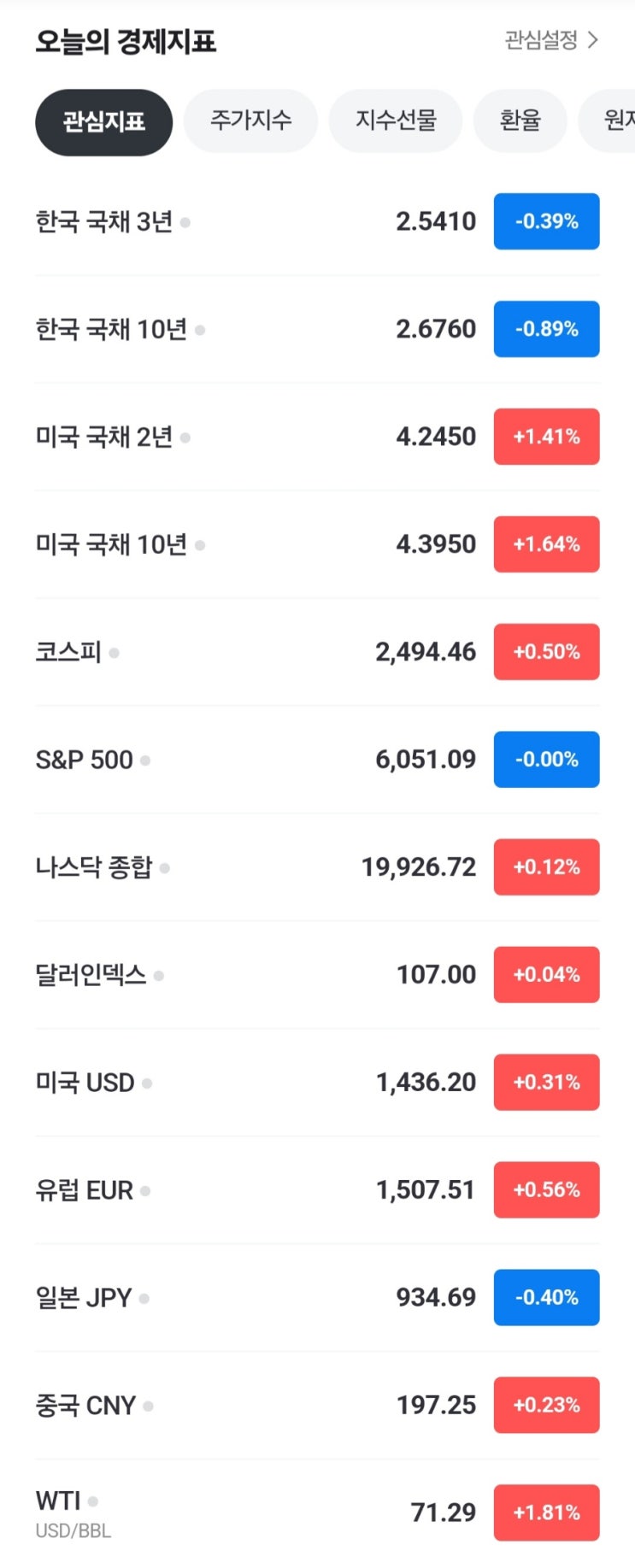Click the gray dot beside 일본 JPY
Image resolution: width=635 pixels, height=1568 pixels.
[144, 1299]
